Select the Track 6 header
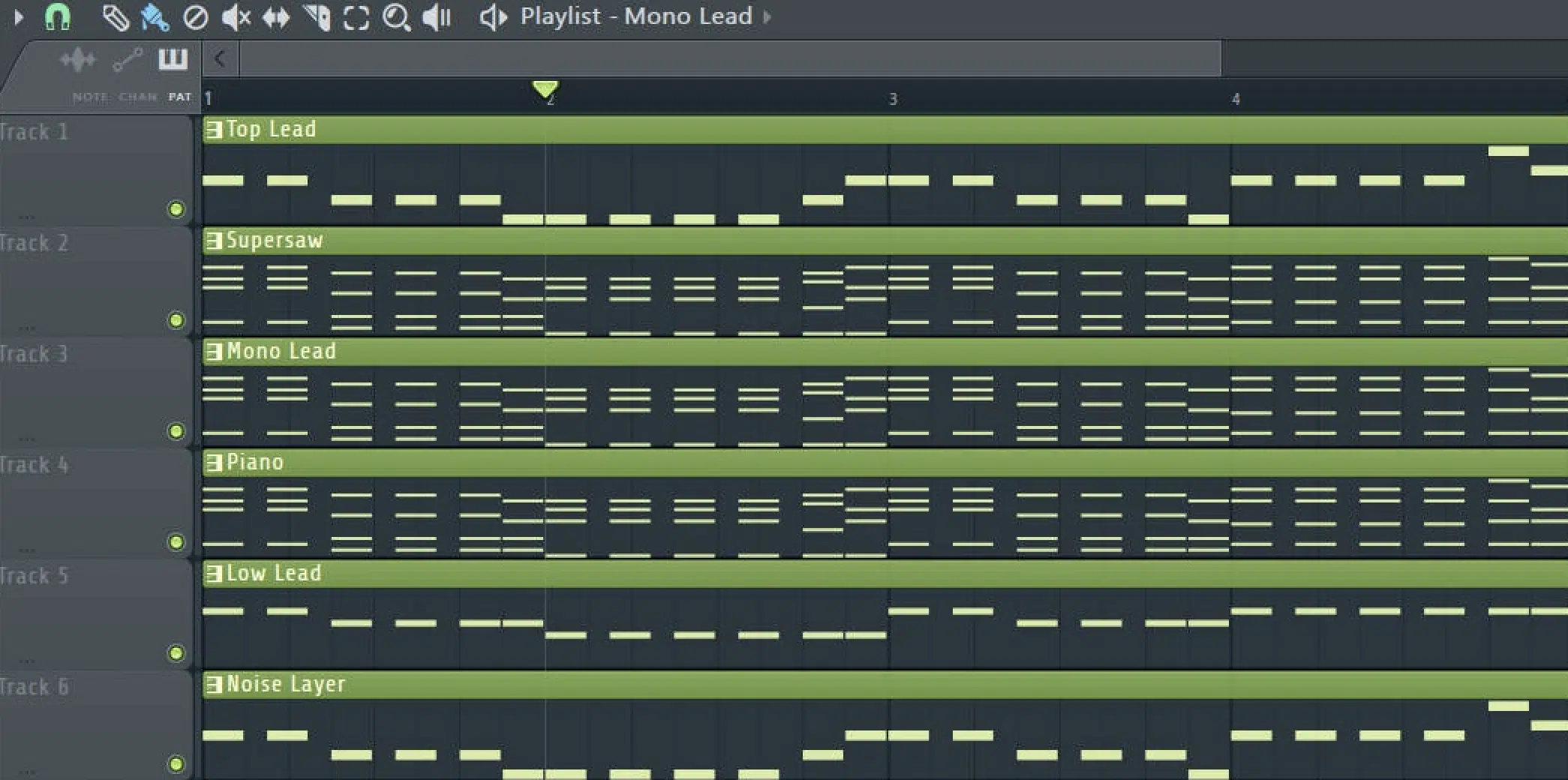 pyautogui.click(x=96, y=725)
